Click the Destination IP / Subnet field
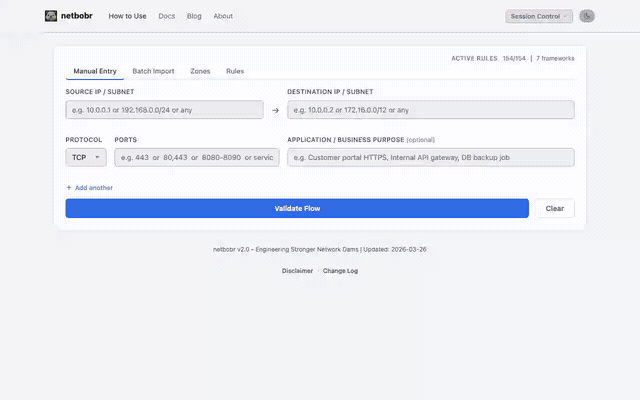 point(431,110)
